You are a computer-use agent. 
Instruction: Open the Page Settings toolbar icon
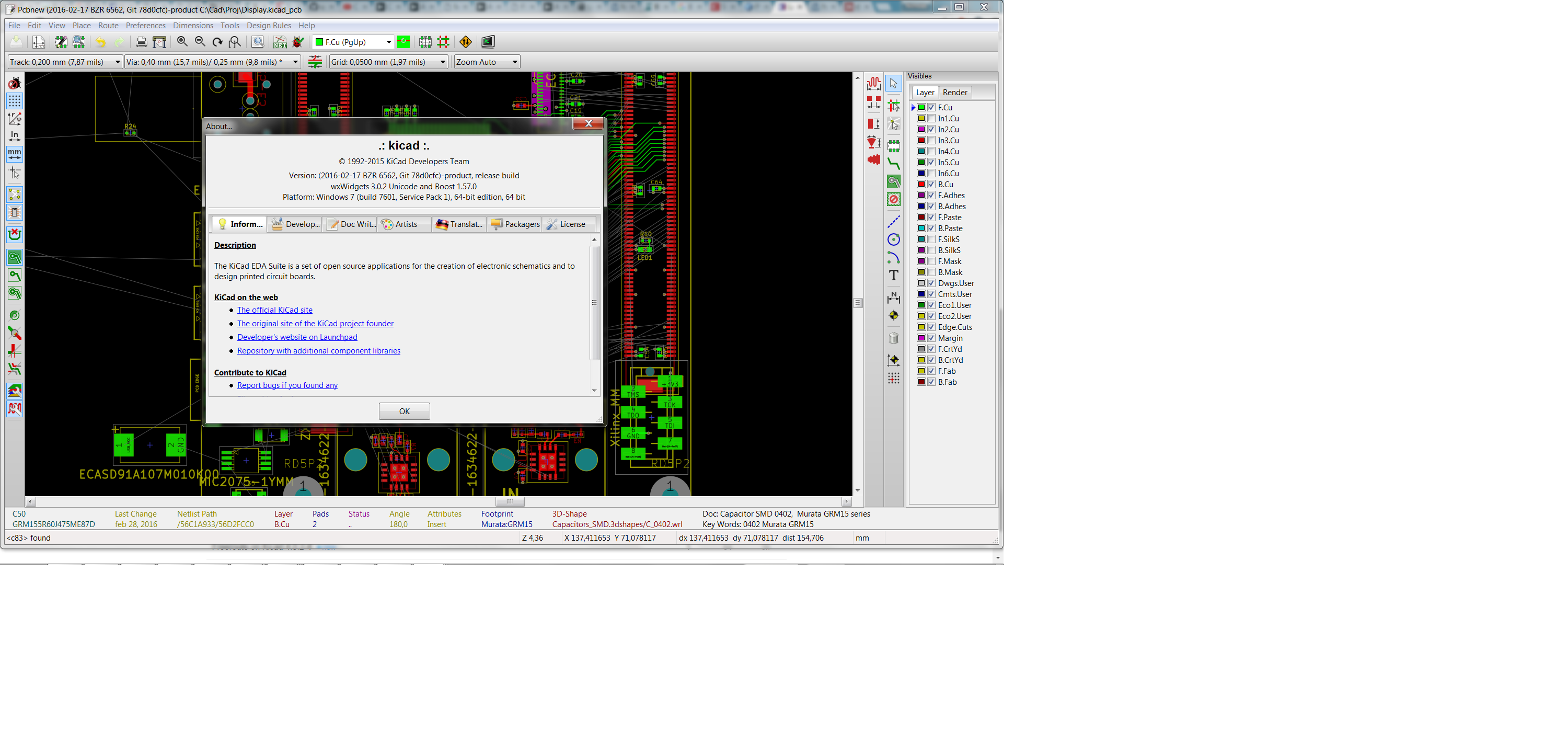point(38,42)
